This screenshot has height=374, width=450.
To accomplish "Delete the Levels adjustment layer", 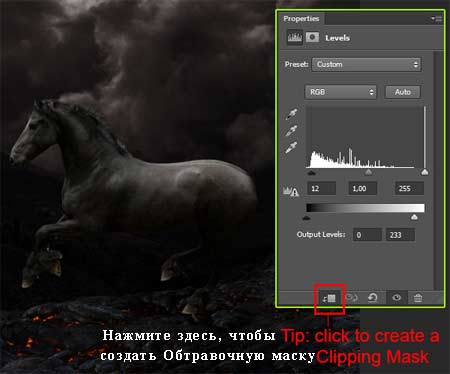I will tap(418, 297).
